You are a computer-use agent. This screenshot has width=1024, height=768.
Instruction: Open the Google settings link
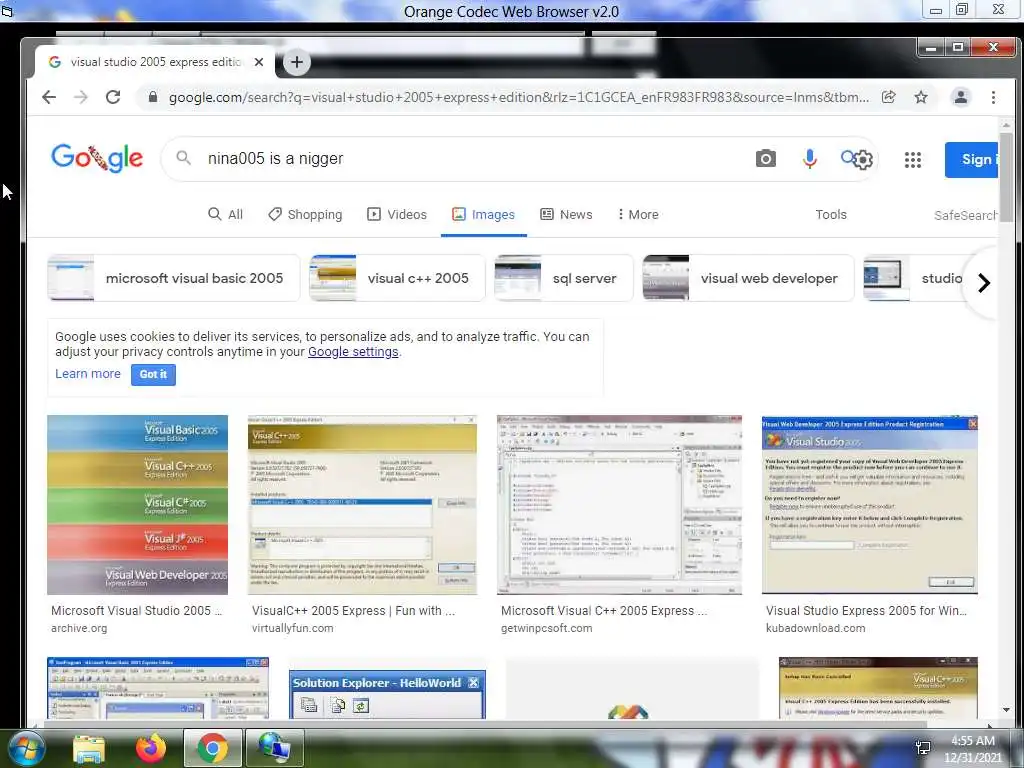[x=353, y=351]
